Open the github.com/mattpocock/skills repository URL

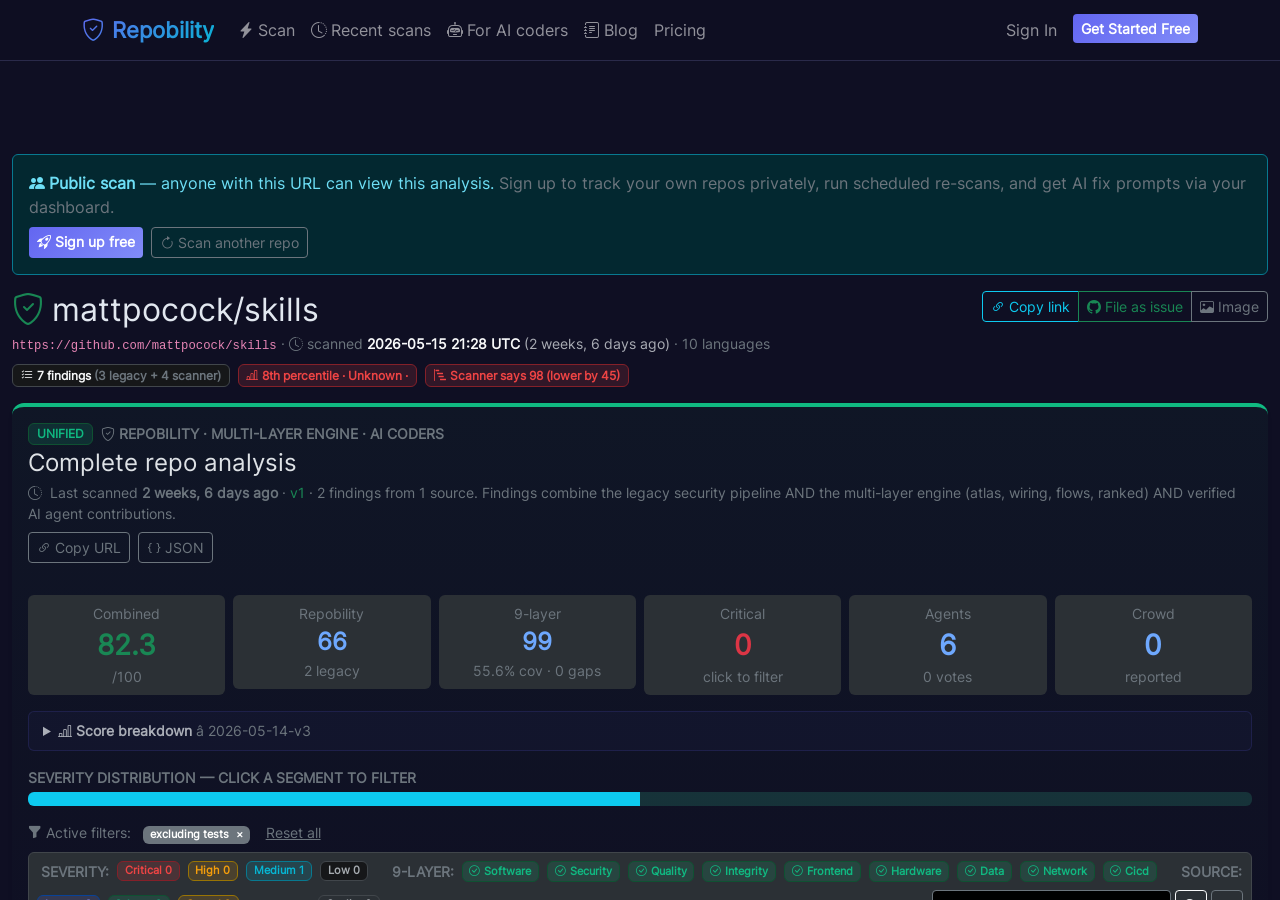(x=144, y=345)
